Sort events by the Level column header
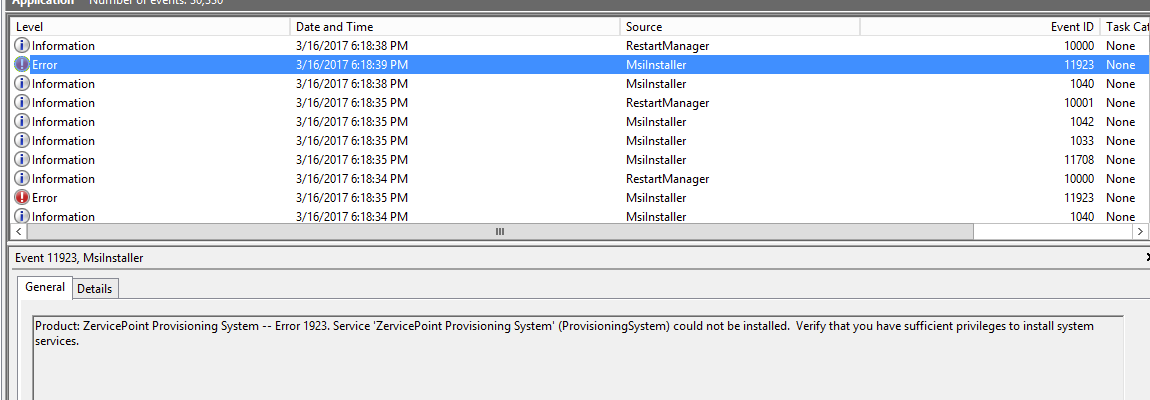 click(x=150, y=27)
